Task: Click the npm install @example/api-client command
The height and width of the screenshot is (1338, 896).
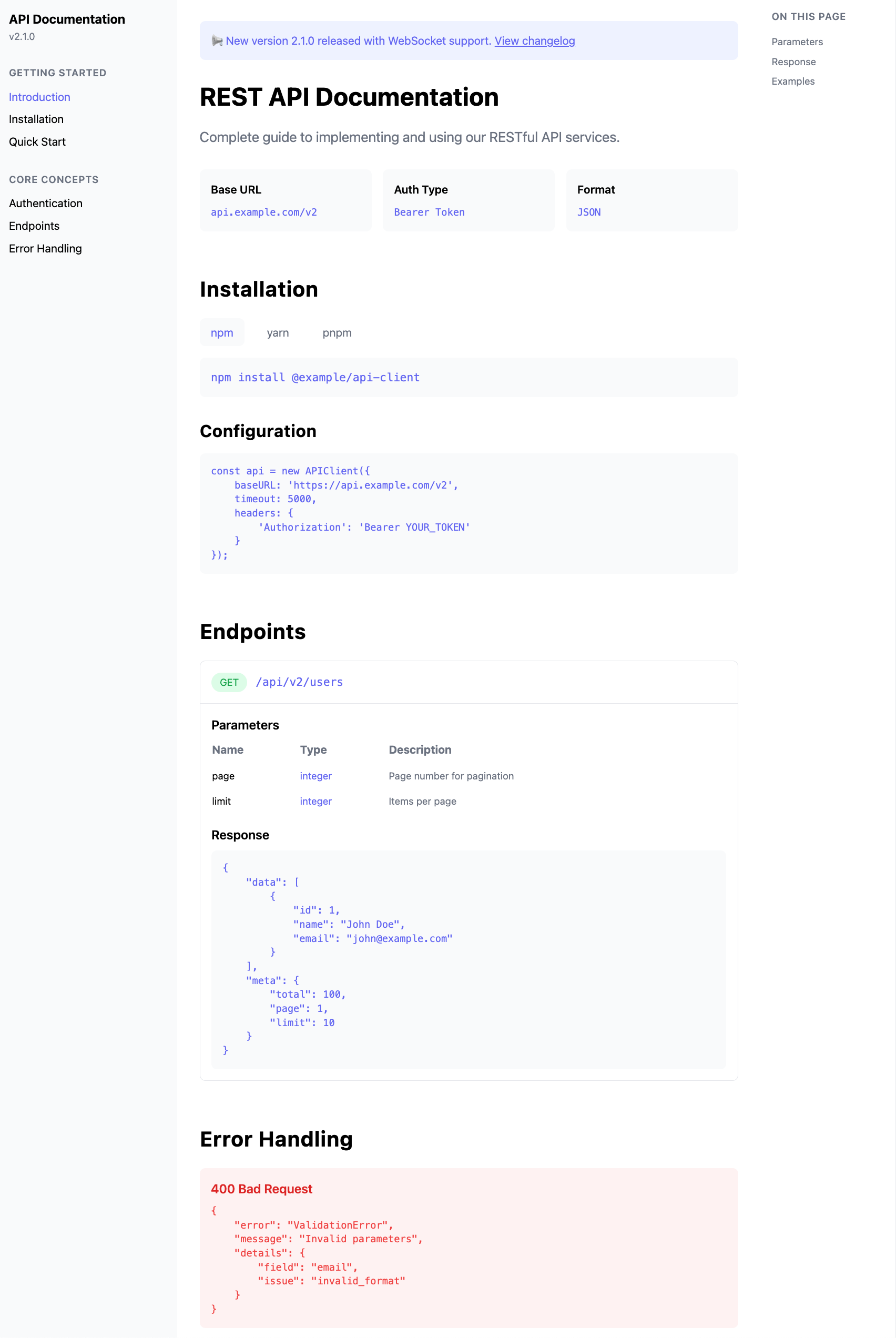Action: pyautogui.click(x=315, y=377)
